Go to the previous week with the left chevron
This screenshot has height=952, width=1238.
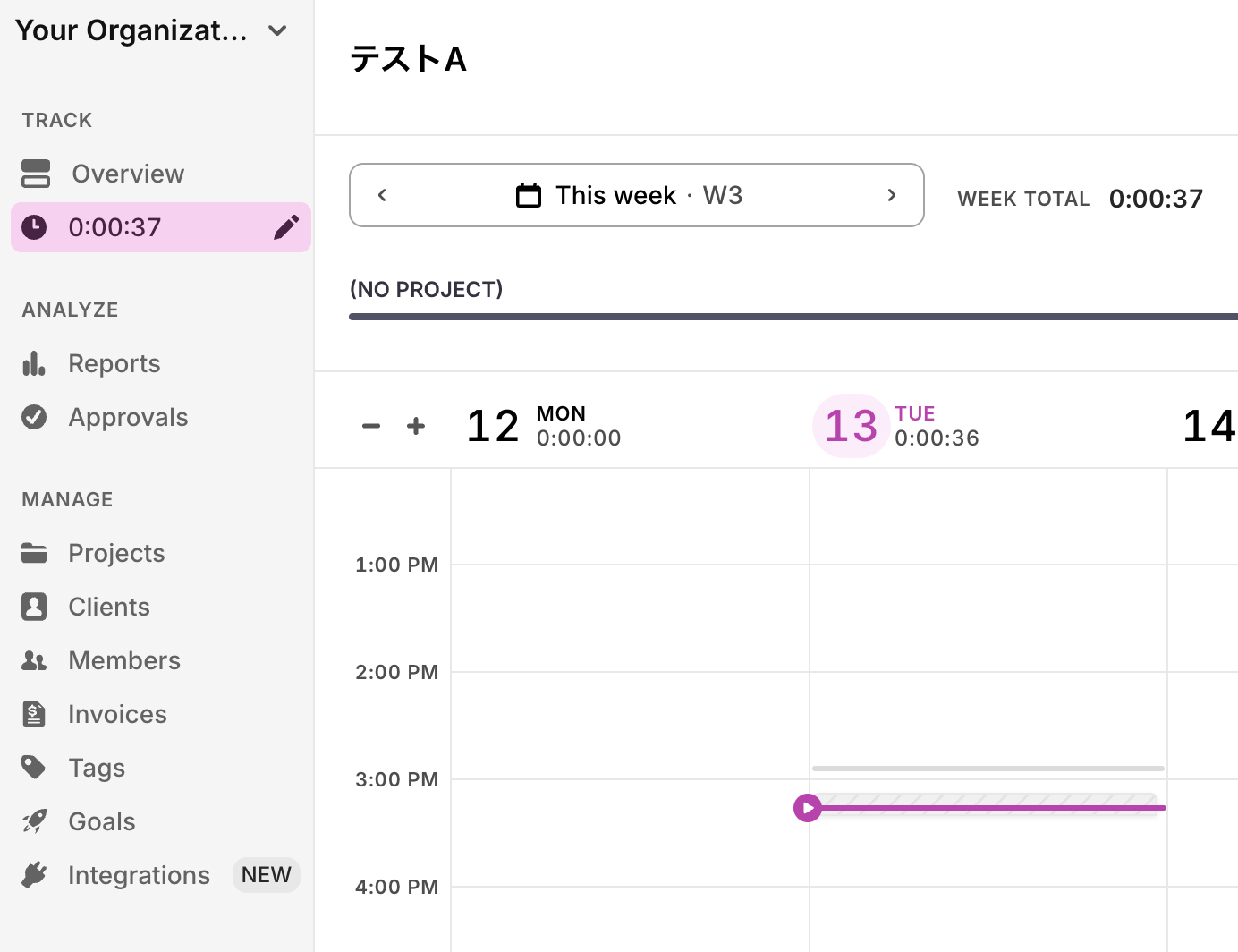coord(382,195)
